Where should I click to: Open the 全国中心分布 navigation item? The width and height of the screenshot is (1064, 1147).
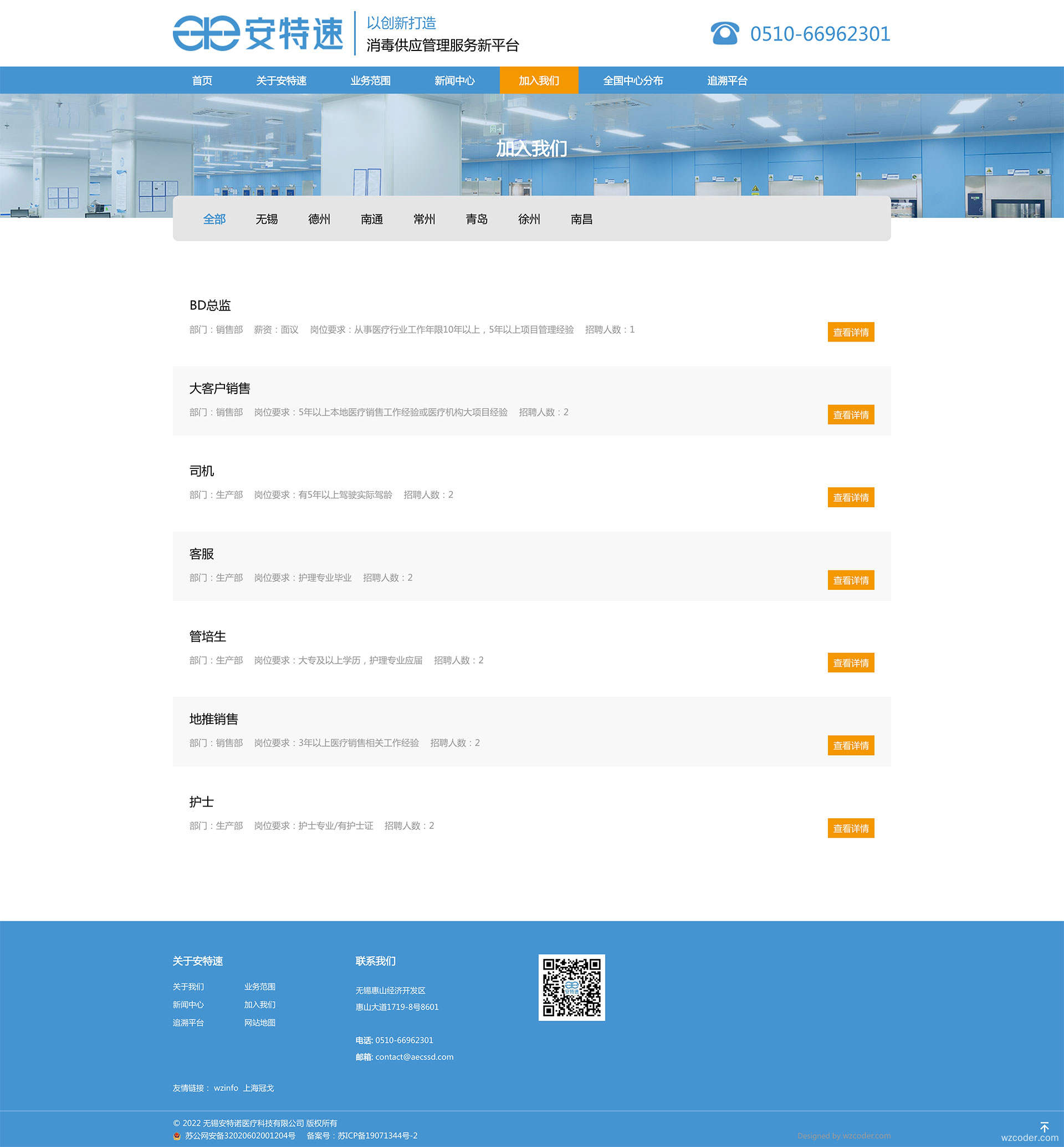pos(633,80)
